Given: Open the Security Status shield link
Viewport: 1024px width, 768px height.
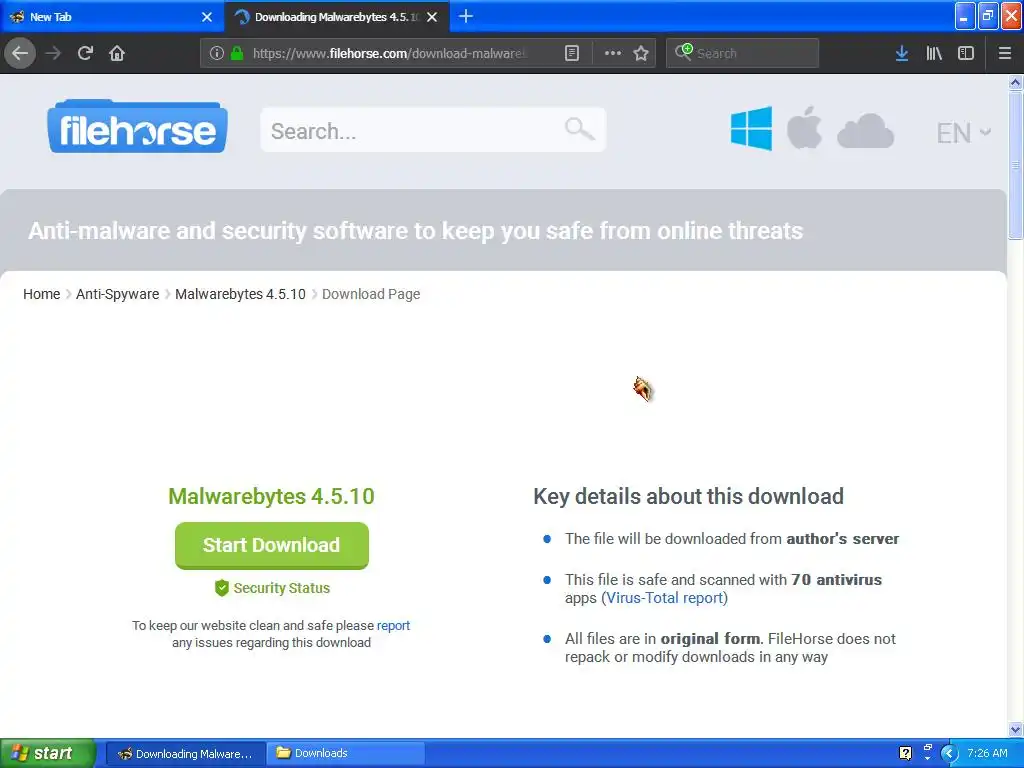Looking at the screenshot, I should (272, 588).
